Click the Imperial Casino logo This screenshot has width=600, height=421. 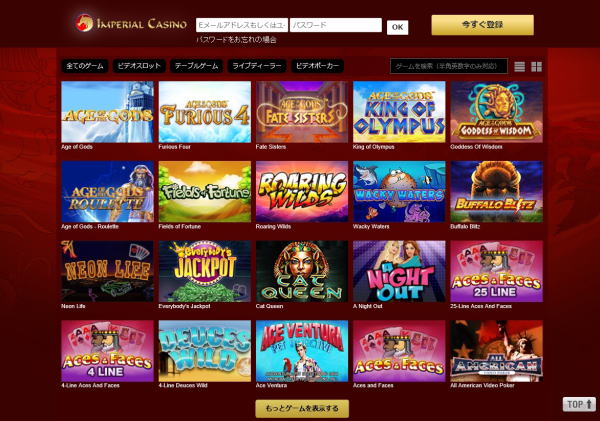tap(131, 23)
